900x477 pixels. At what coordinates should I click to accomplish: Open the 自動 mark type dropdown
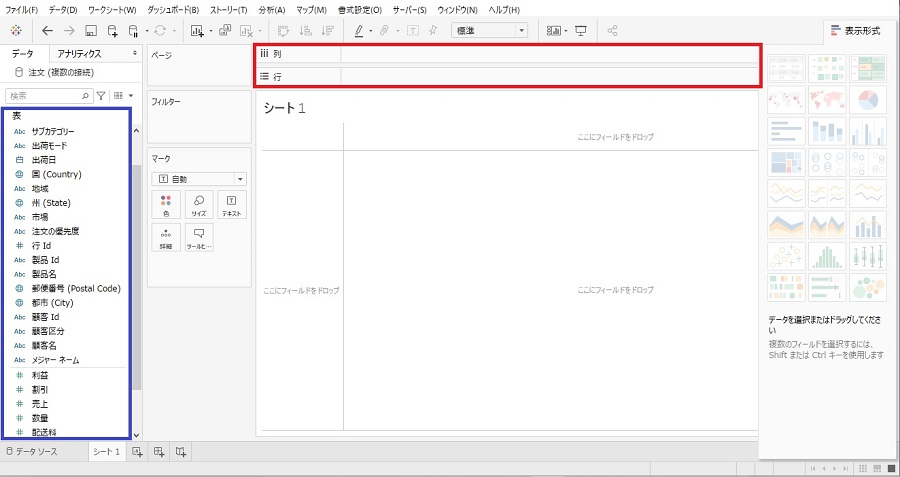pyautogui.click(x=198, y=179)
